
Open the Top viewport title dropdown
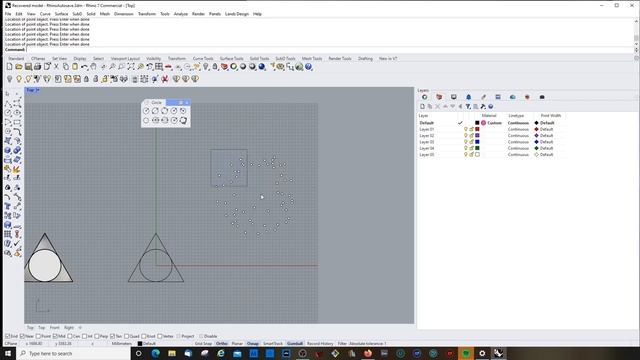click(x=32, y=90)
